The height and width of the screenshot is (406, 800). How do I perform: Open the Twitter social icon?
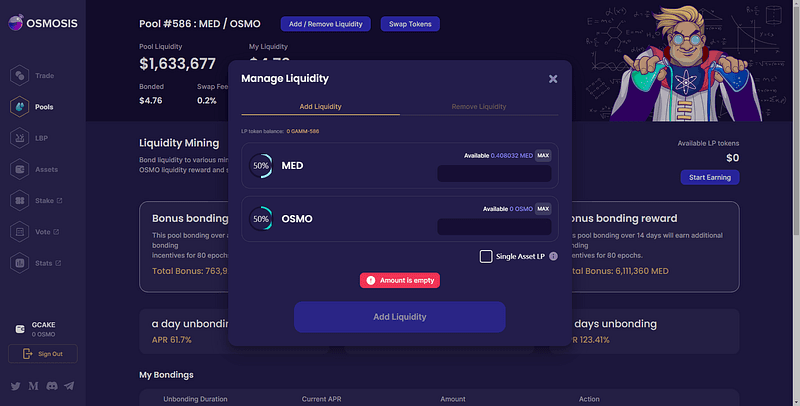pyautogui.click(x=15, y=386)
